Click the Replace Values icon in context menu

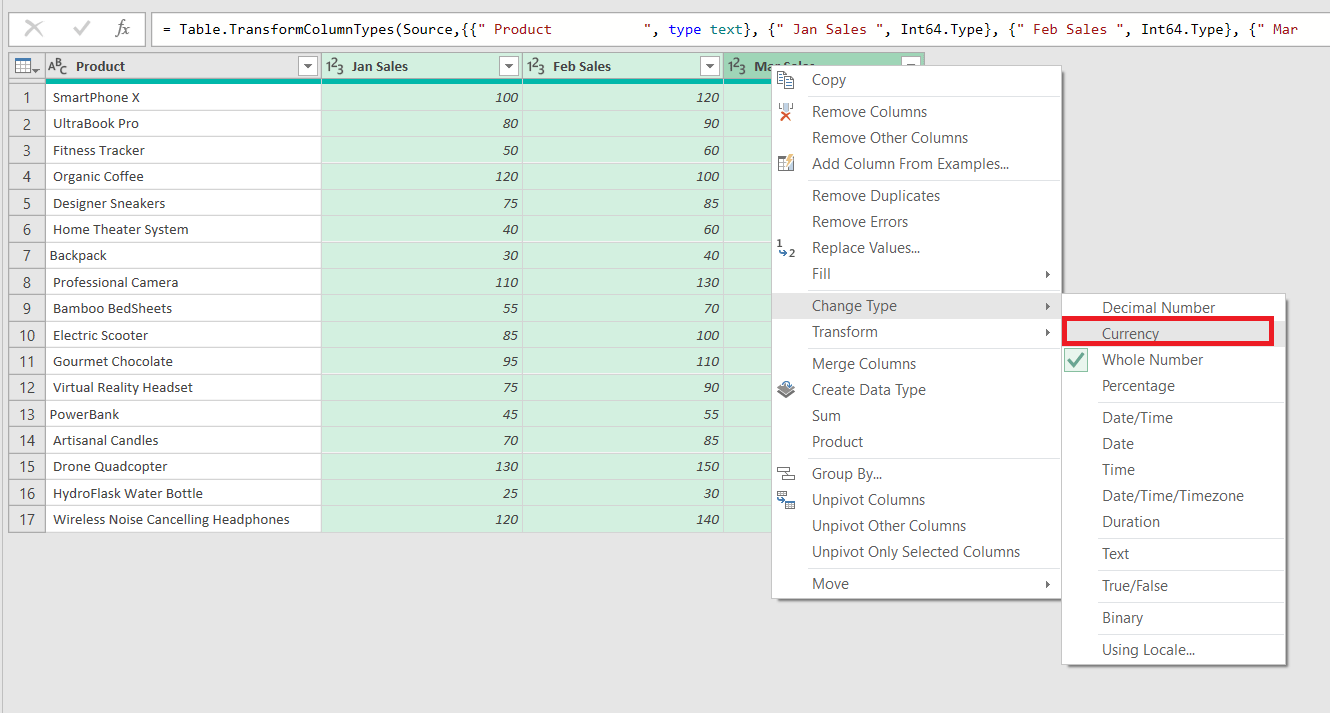[x=786, y=247]
